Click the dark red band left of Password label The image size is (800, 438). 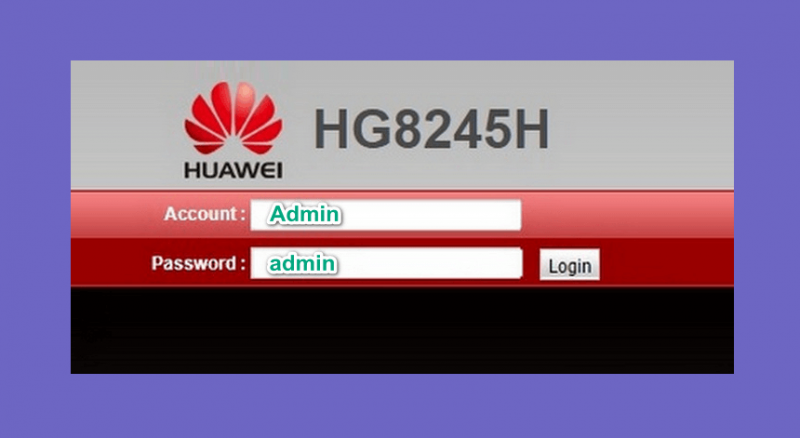(x=110, y=263)
